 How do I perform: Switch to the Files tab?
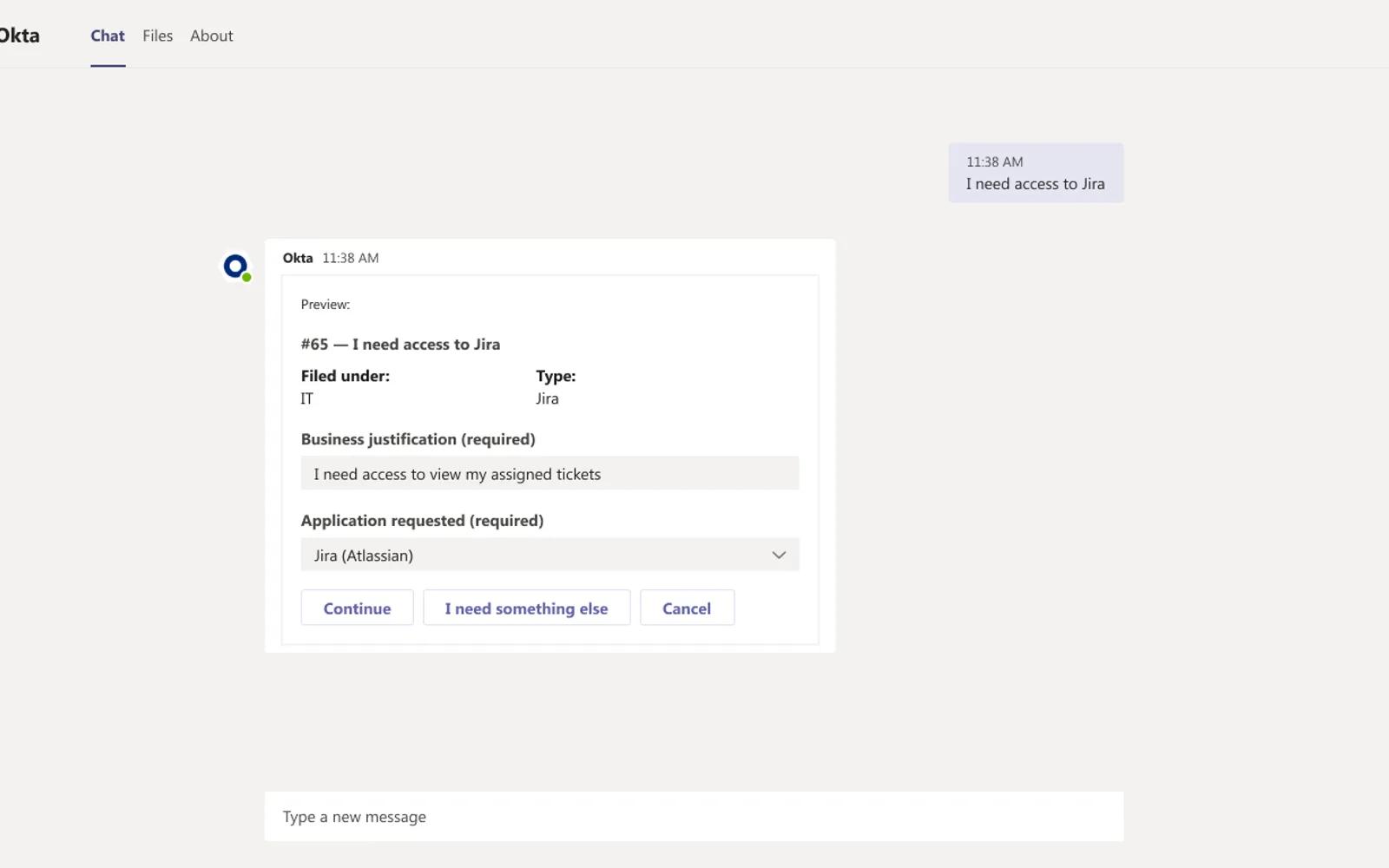point(158,36)
